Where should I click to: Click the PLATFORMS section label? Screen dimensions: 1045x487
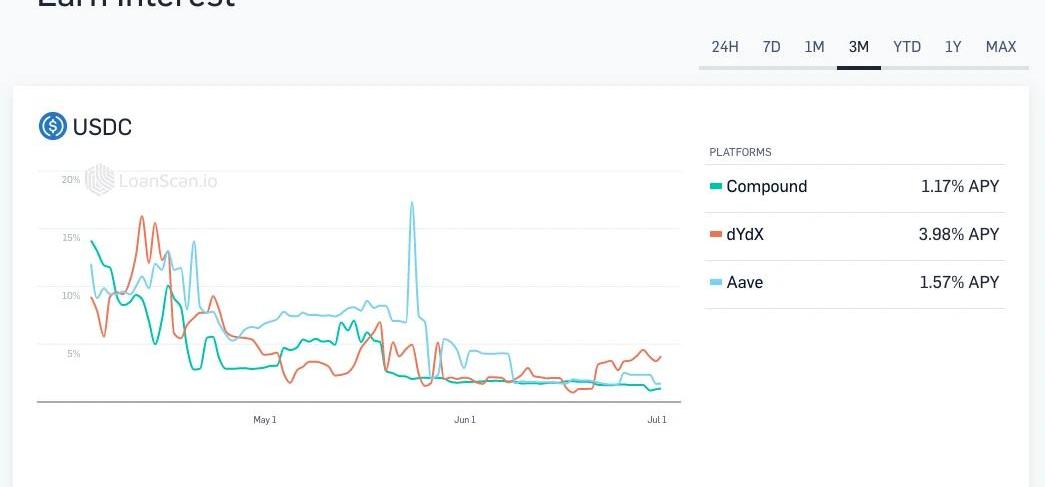740,153
